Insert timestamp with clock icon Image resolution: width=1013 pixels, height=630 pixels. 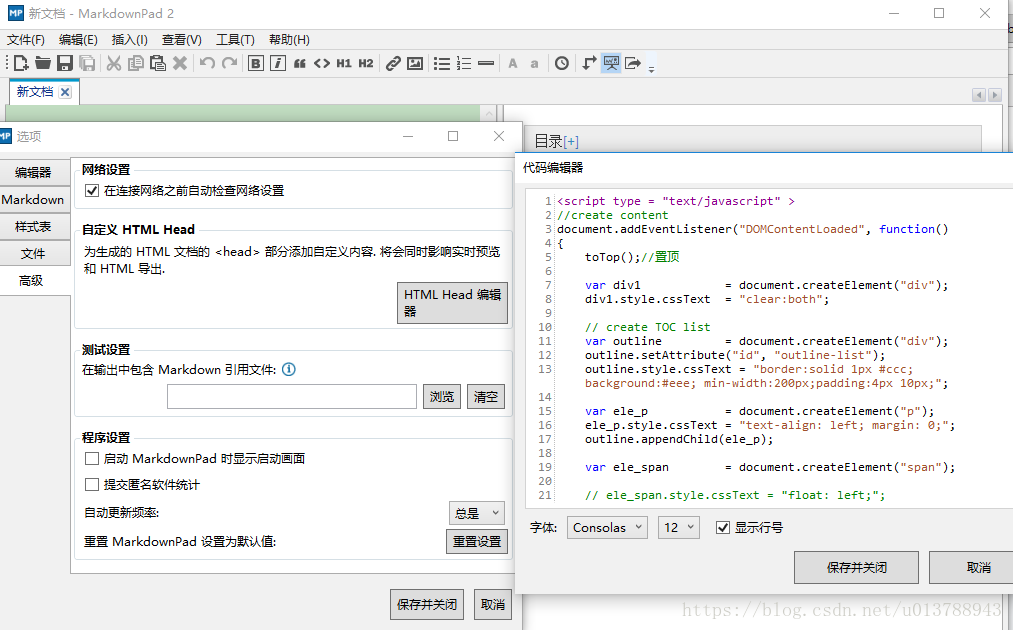point(562,63)
